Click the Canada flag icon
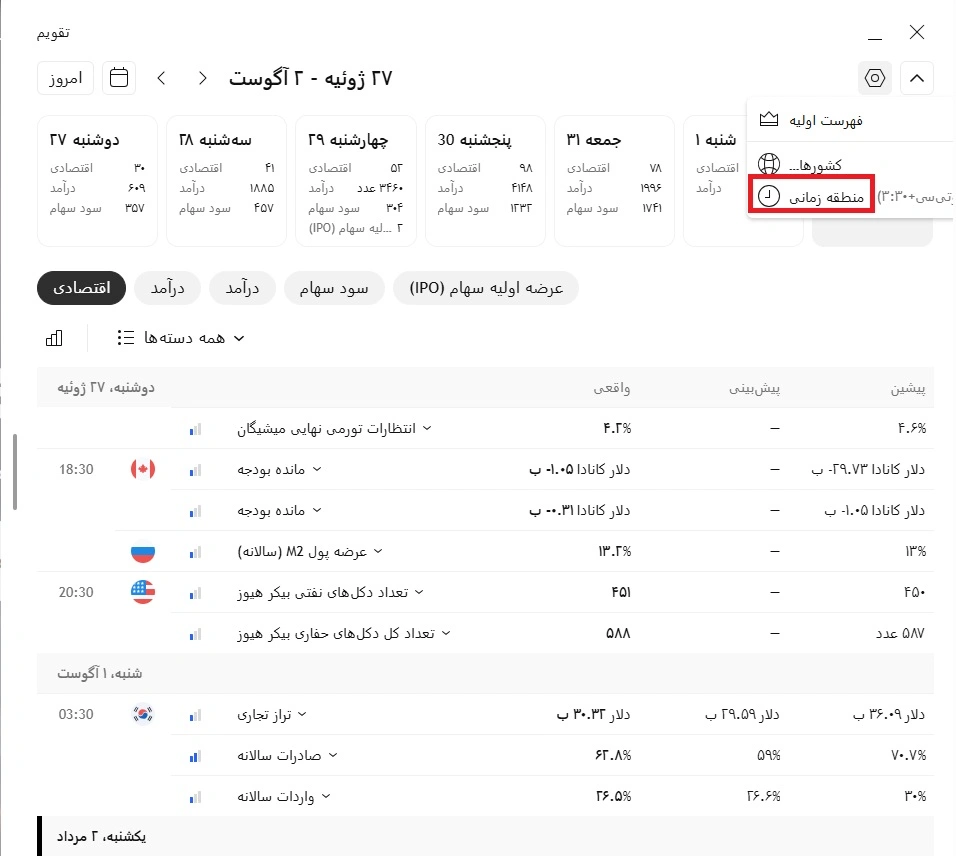Viewport: 956px width, 856px height. pyautogui.click(x=143, y=469)
